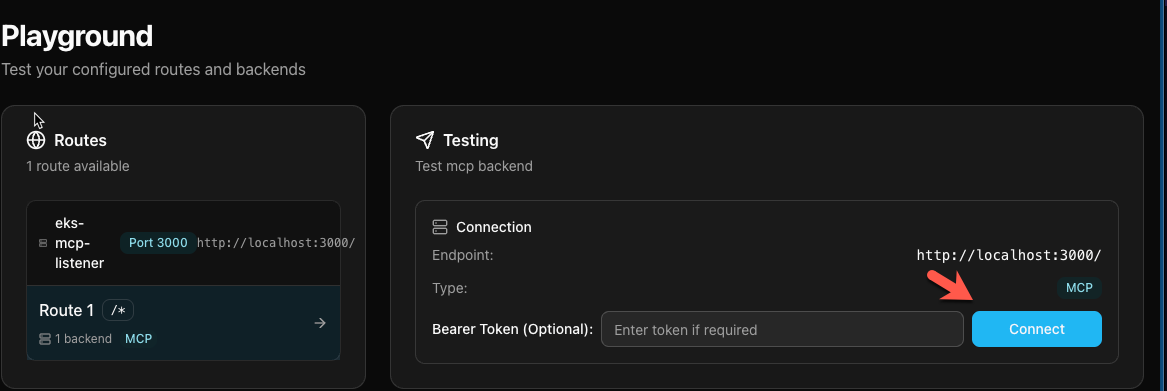This screenshot has width=1167, height=391.
Task: Click the Playground page heading
Action: coord(77,36)
